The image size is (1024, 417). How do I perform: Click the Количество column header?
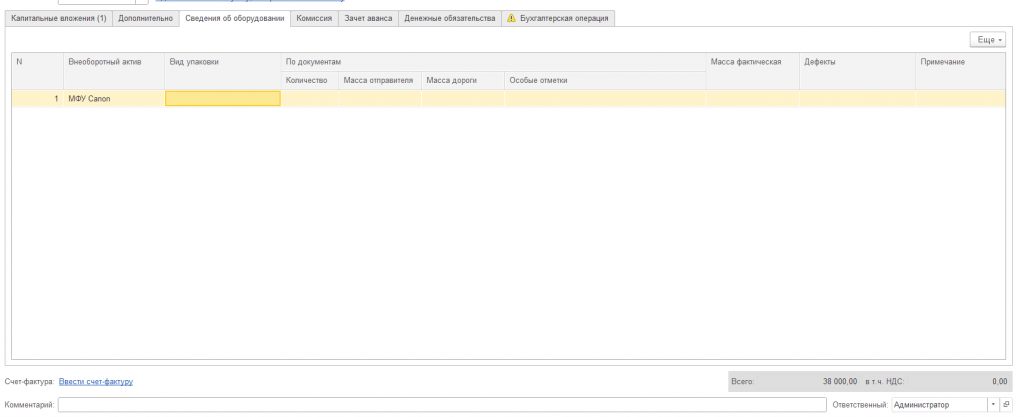point(310,80)
